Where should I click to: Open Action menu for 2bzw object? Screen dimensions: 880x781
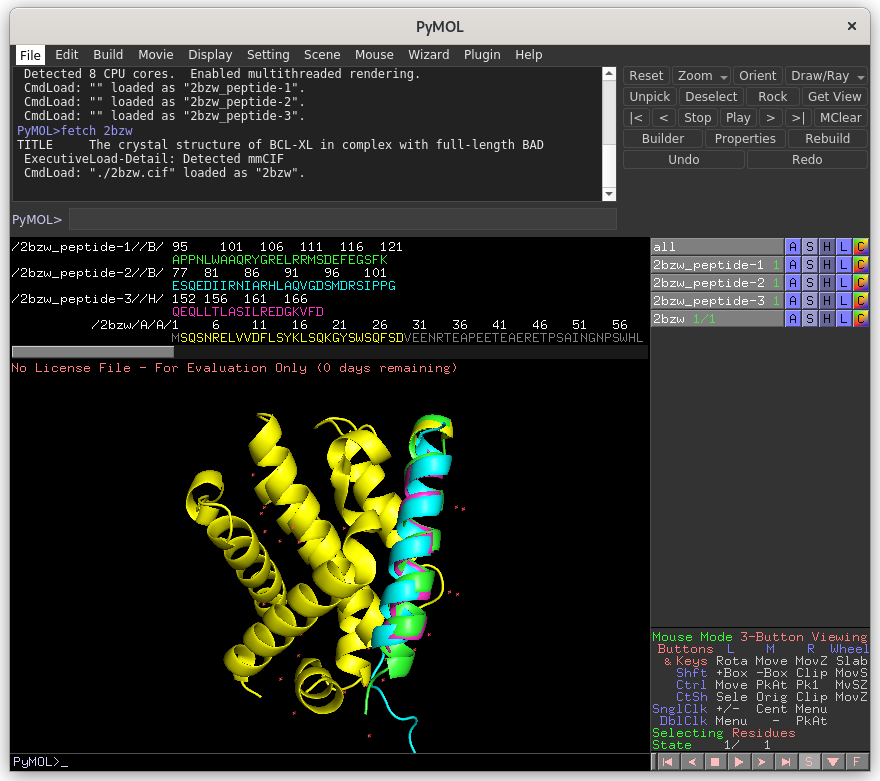click(x=792, y=318)
